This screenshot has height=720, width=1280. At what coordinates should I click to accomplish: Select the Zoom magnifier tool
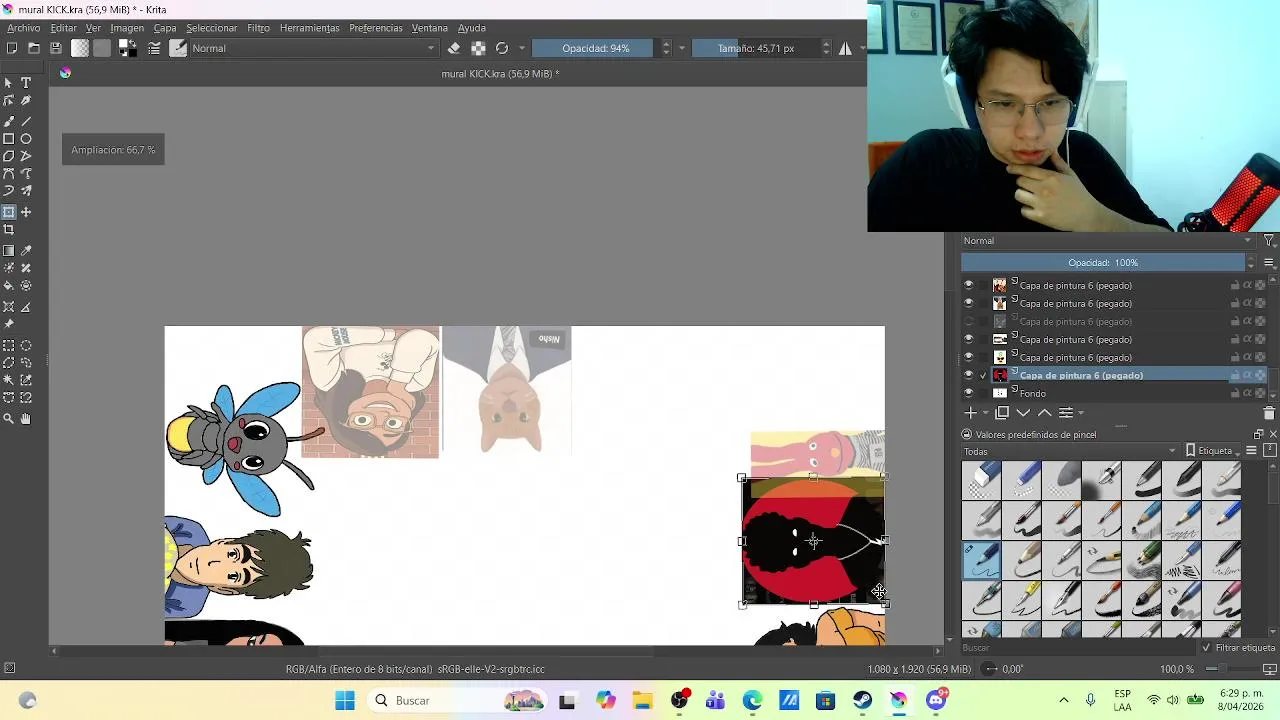pyautogui.click(x=9, y=419)
